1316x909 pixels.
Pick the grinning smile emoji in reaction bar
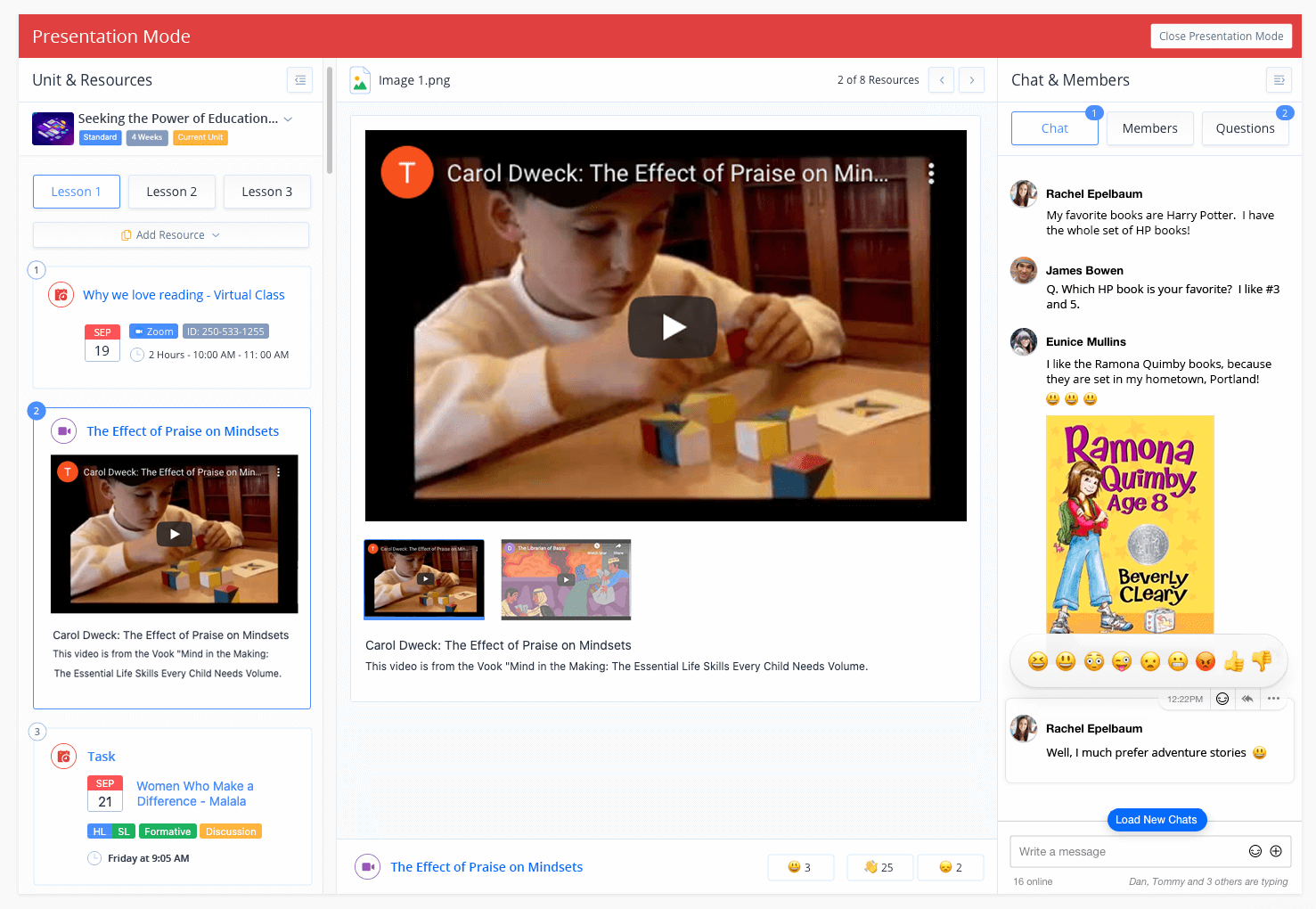click(x=1066, y=661)
